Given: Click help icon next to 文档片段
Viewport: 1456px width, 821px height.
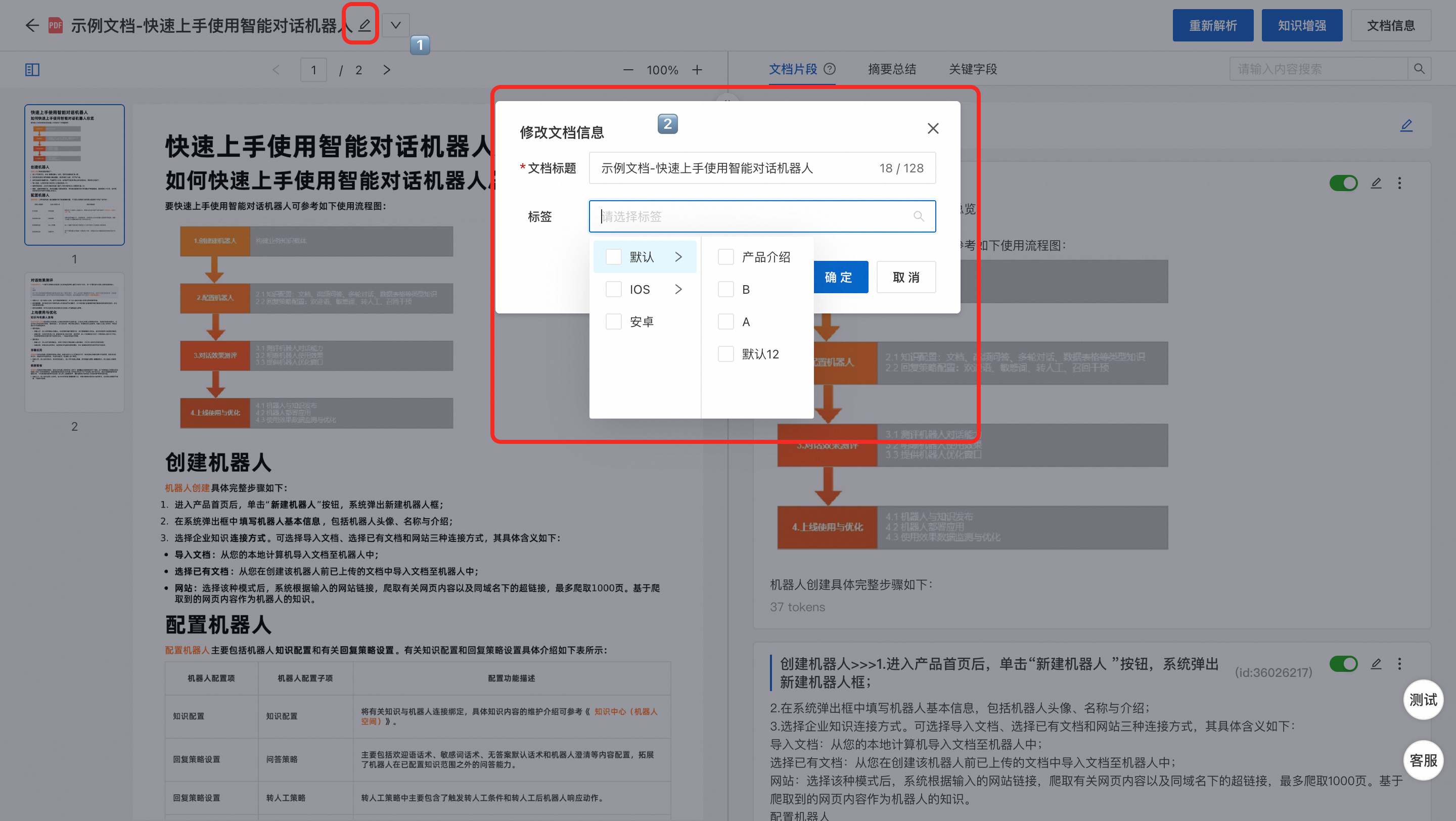Looking at the screenshot, I should tap(830, 69).
